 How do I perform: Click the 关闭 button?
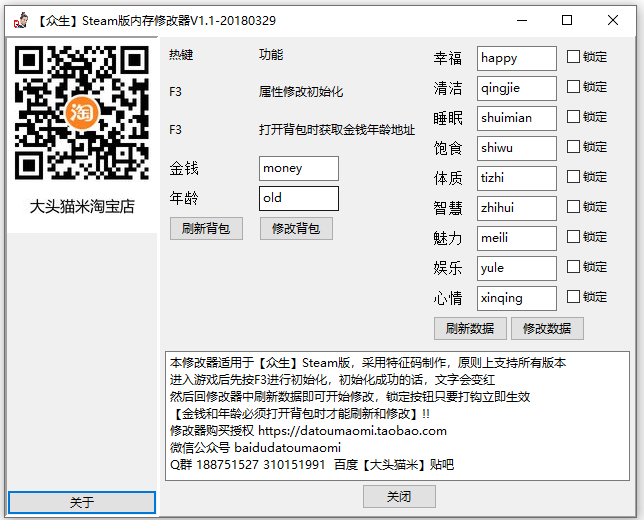[x=399, y=496]
